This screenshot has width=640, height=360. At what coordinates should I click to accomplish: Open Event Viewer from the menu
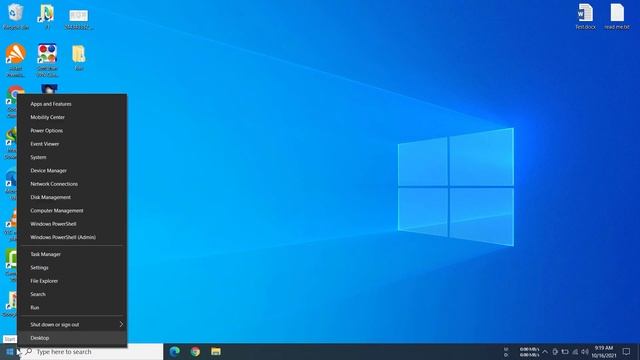click(x=72, y=144)
